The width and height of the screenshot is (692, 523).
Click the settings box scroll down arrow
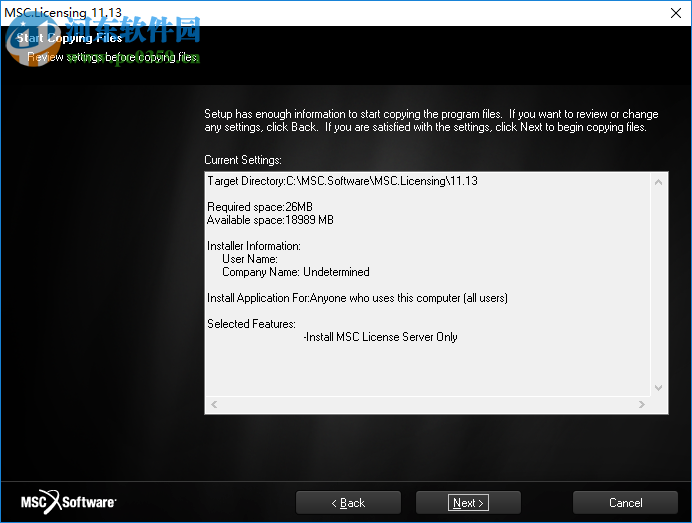[658, 388]
